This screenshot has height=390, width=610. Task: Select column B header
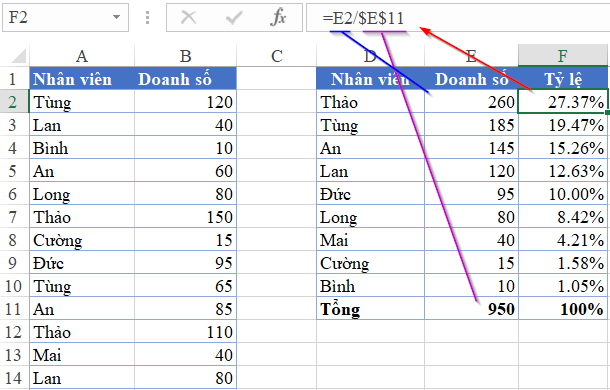click(x=186, y=56)
